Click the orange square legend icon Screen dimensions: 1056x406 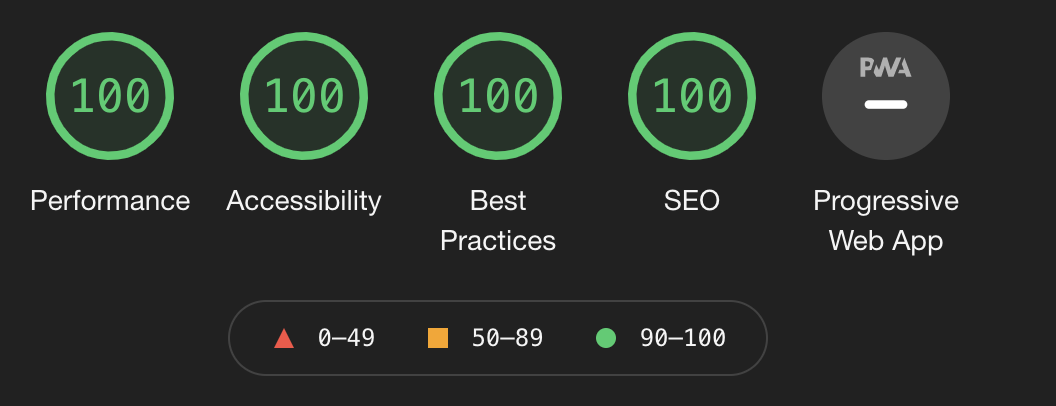pos(438,338)
